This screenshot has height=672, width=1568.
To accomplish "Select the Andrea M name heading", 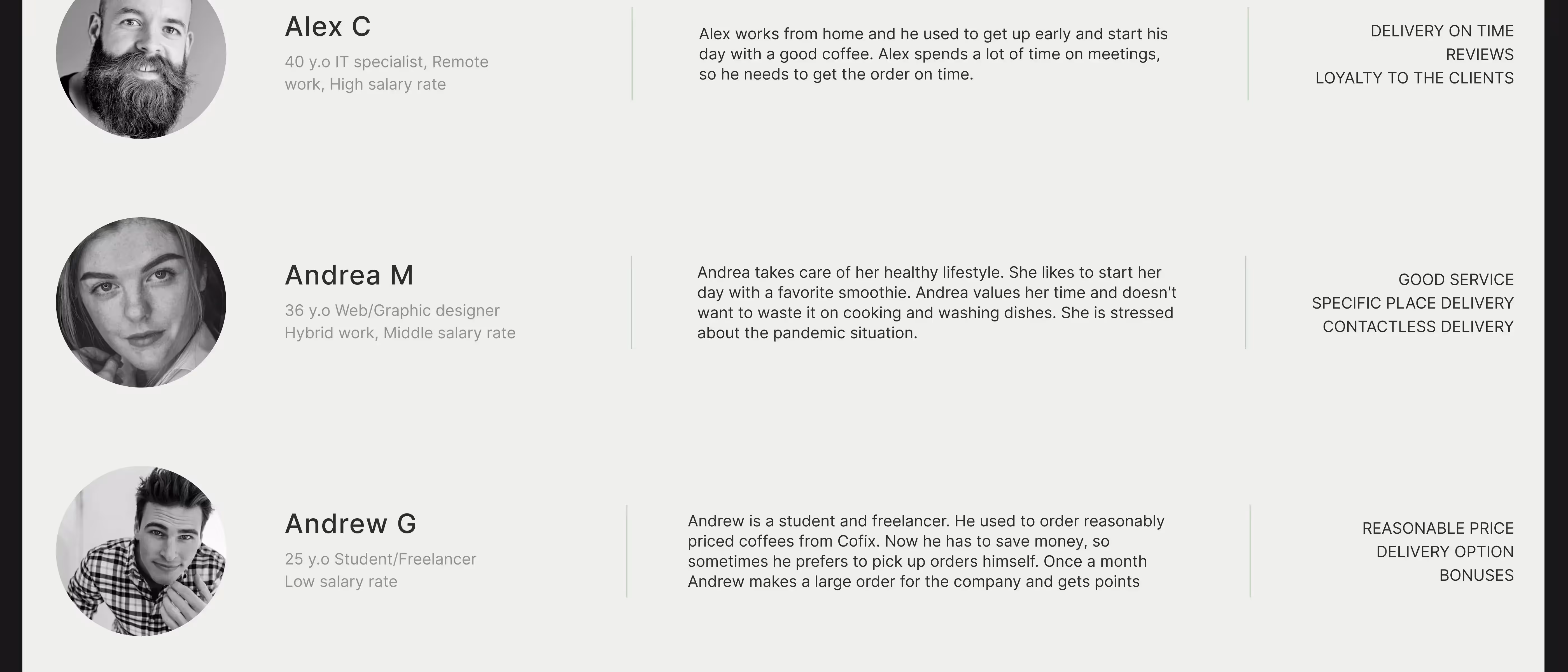I will tap(349, 275).
